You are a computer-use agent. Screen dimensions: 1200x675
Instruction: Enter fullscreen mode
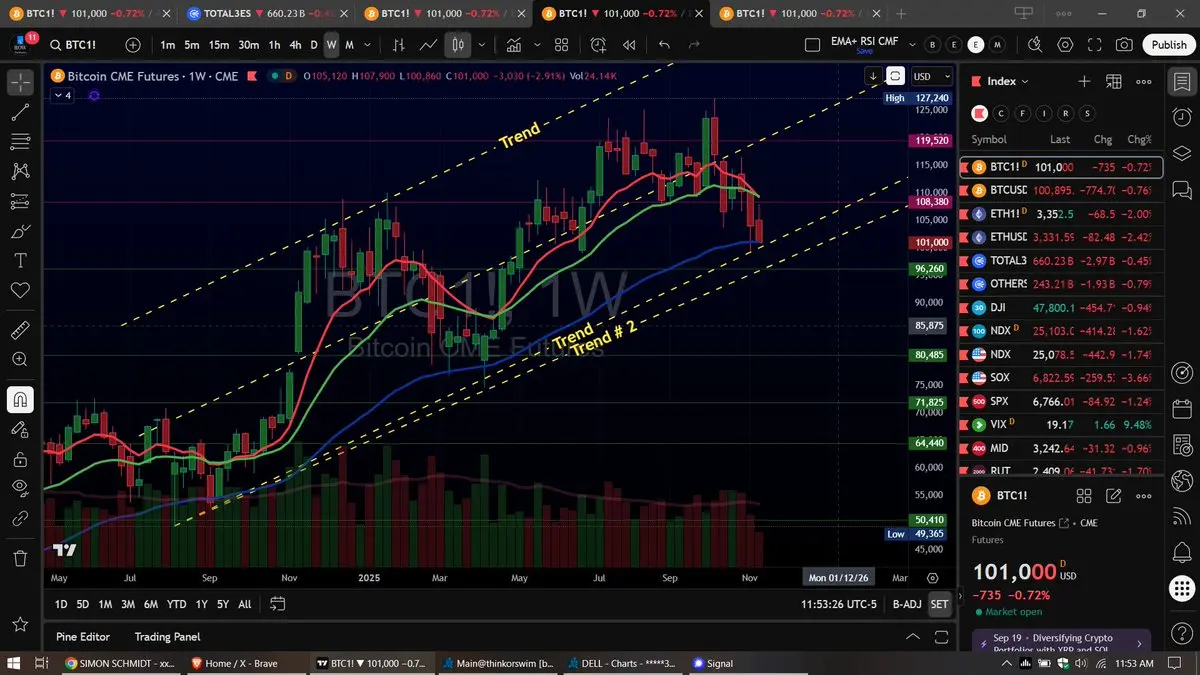click(x=1095, y=45)
